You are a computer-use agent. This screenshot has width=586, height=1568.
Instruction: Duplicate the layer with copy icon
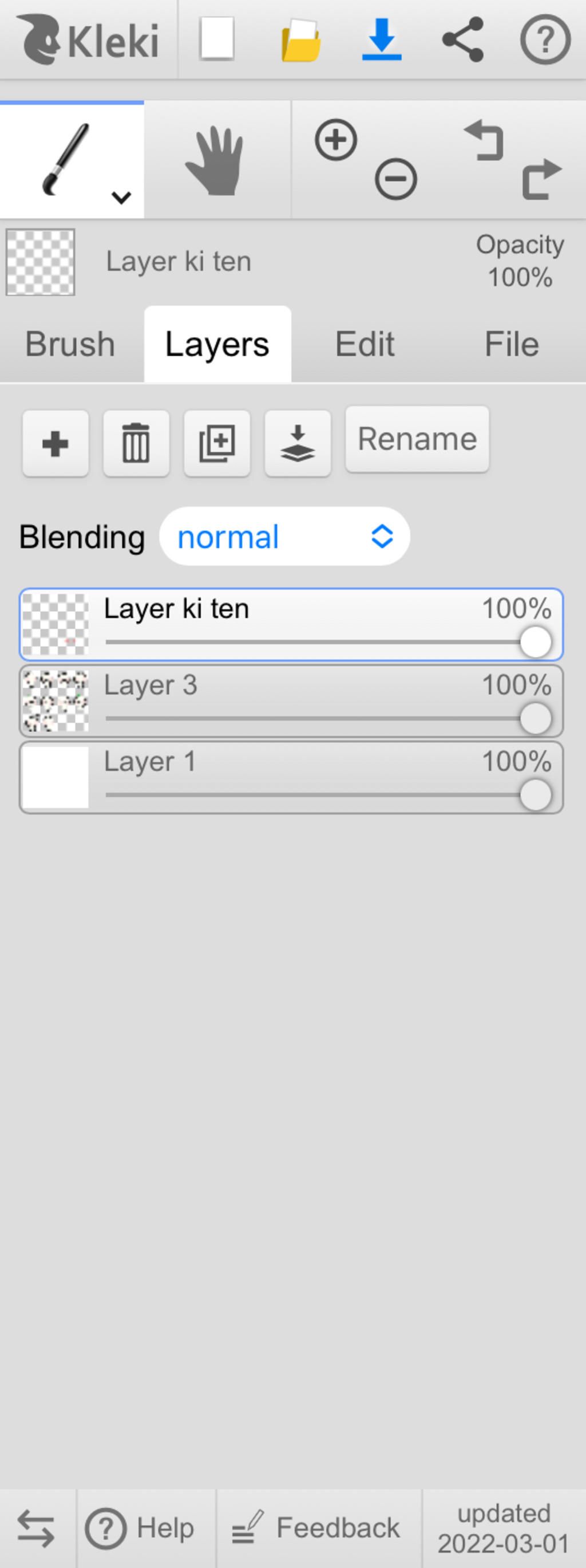click(217, 443)
